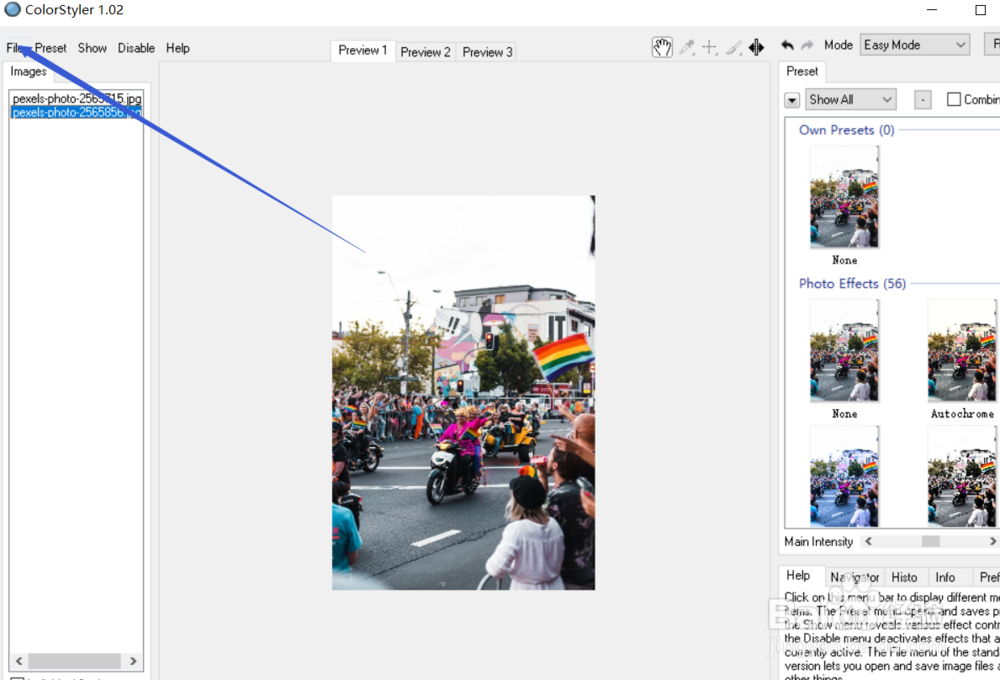Viewport: 1000px width, 680px height.
Task: Click the Own Presets (0) heading
Action: pos(846,130)
